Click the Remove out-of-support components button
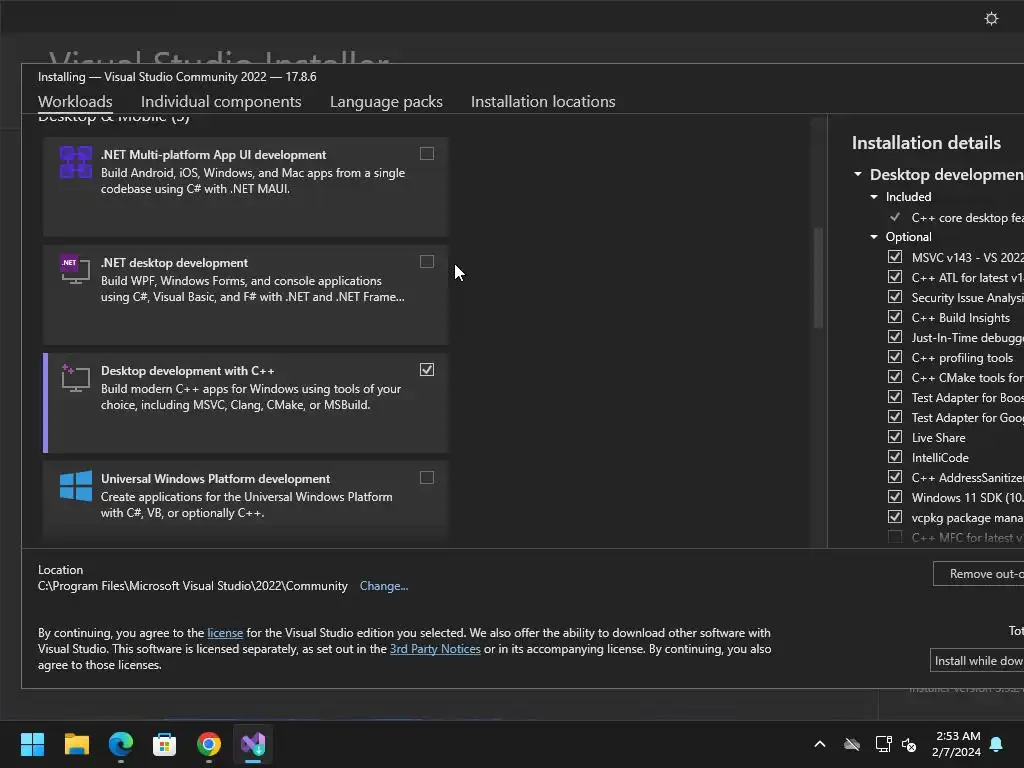This screenshot has height=768, width=1024. click(978, 573)
